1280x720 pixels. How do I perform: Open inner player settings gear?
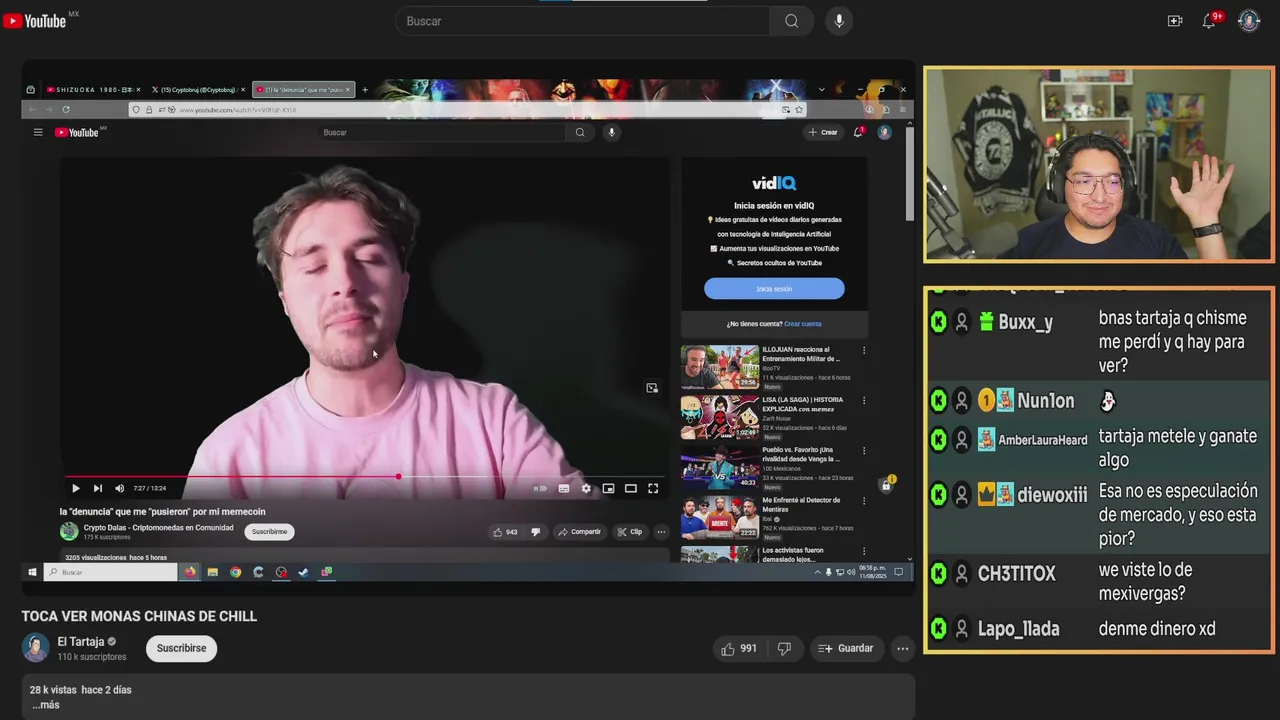586,488
